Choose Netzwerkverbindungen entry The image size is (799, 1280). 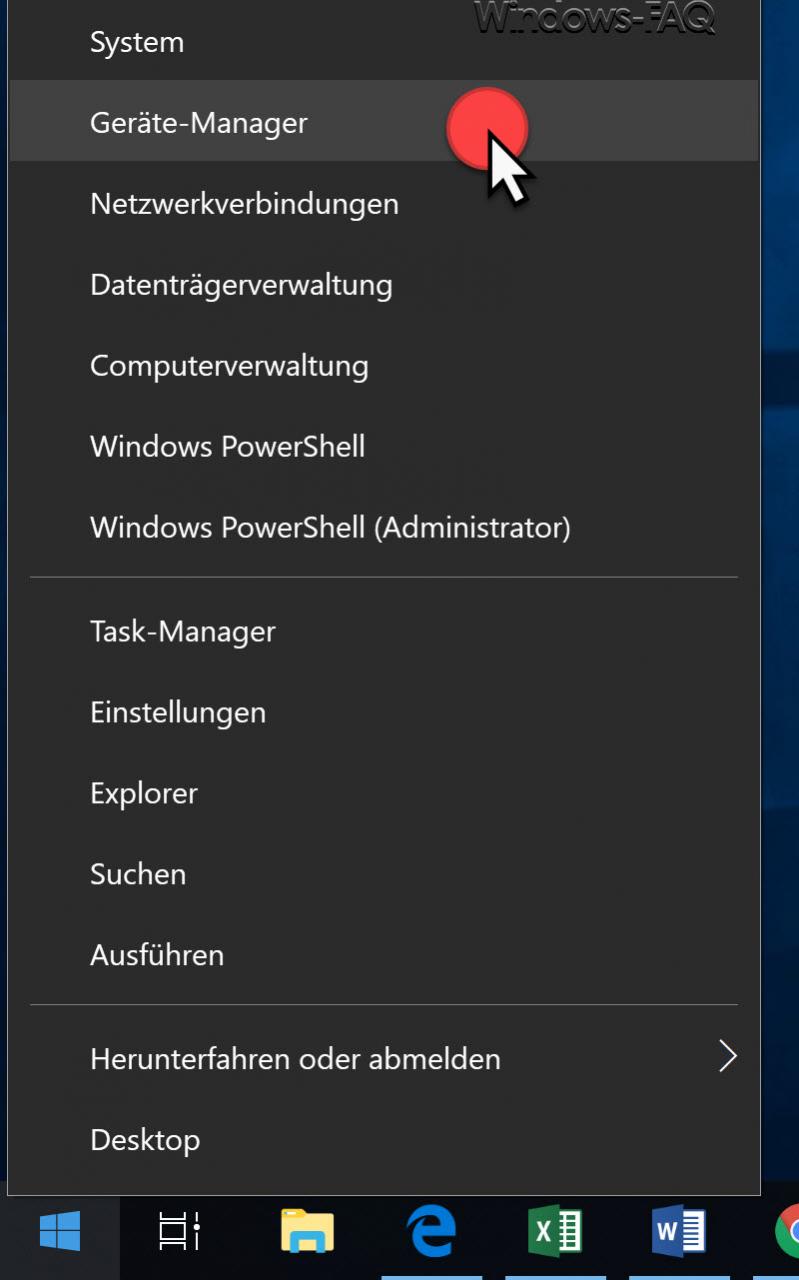pyautogui.click(x=384, y=203)
